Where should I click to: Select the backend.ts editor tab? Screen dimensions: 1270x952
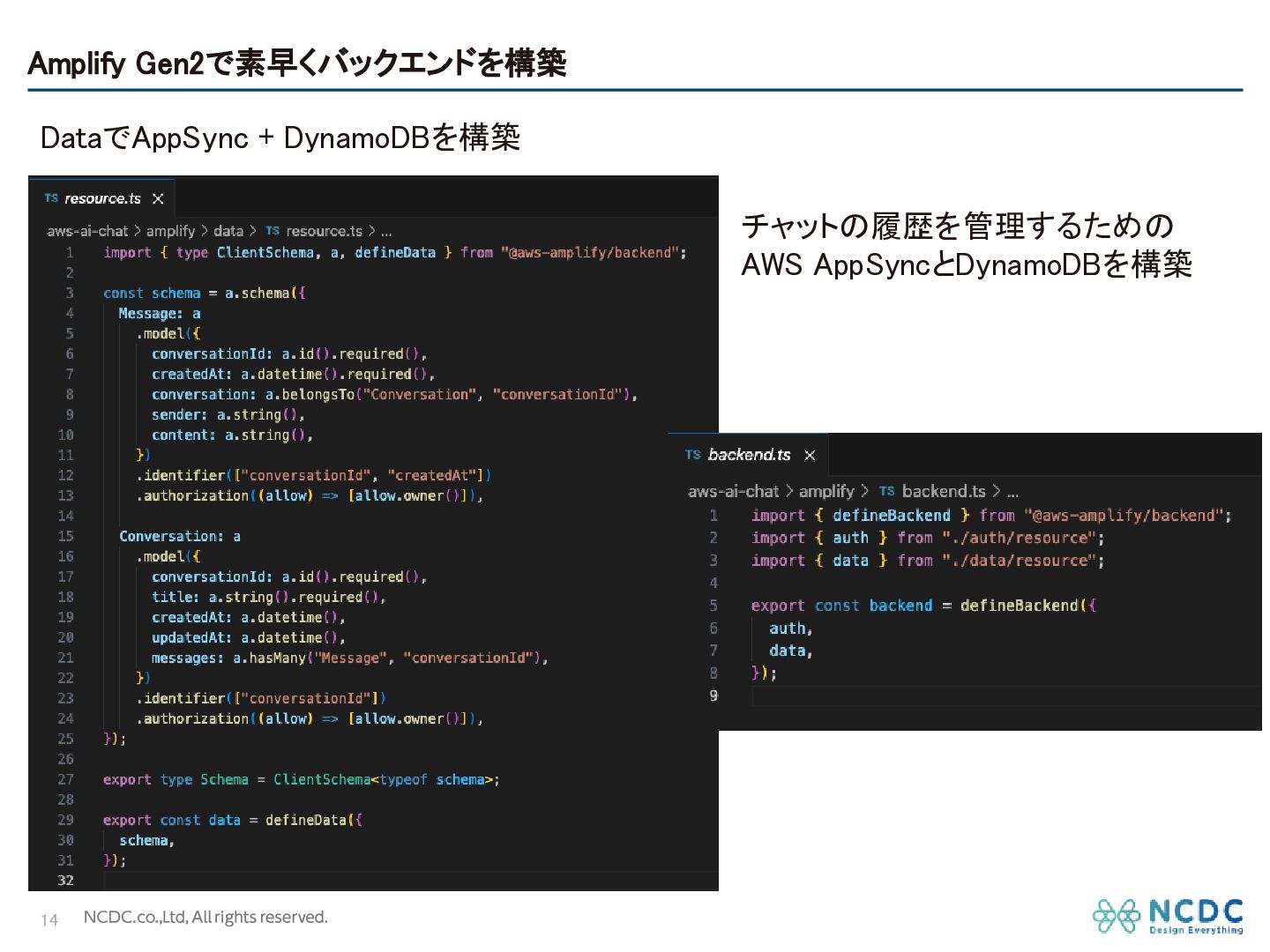coord(749,455)
